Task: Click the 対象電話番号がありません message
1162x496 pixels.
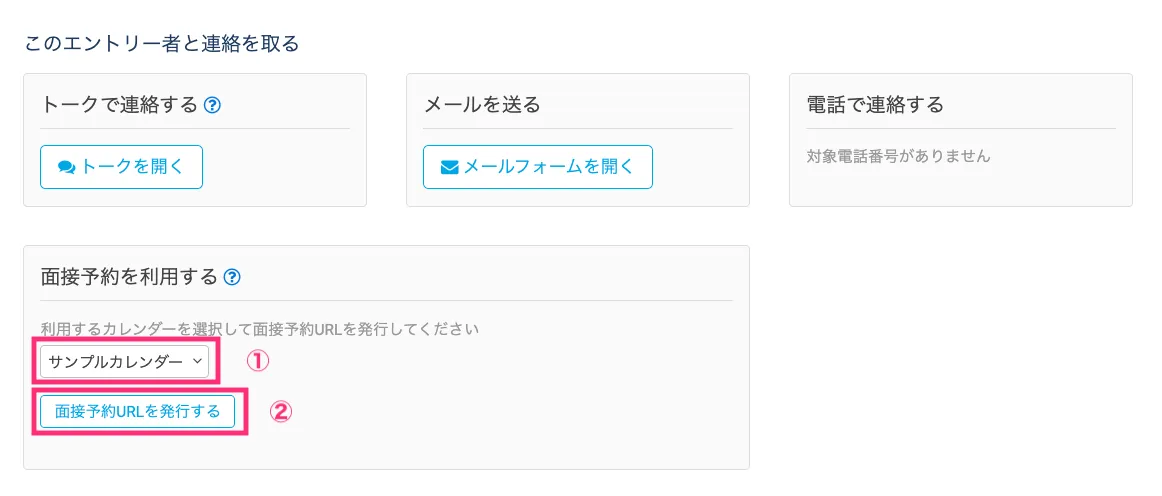Action: (x=898, y=156)
